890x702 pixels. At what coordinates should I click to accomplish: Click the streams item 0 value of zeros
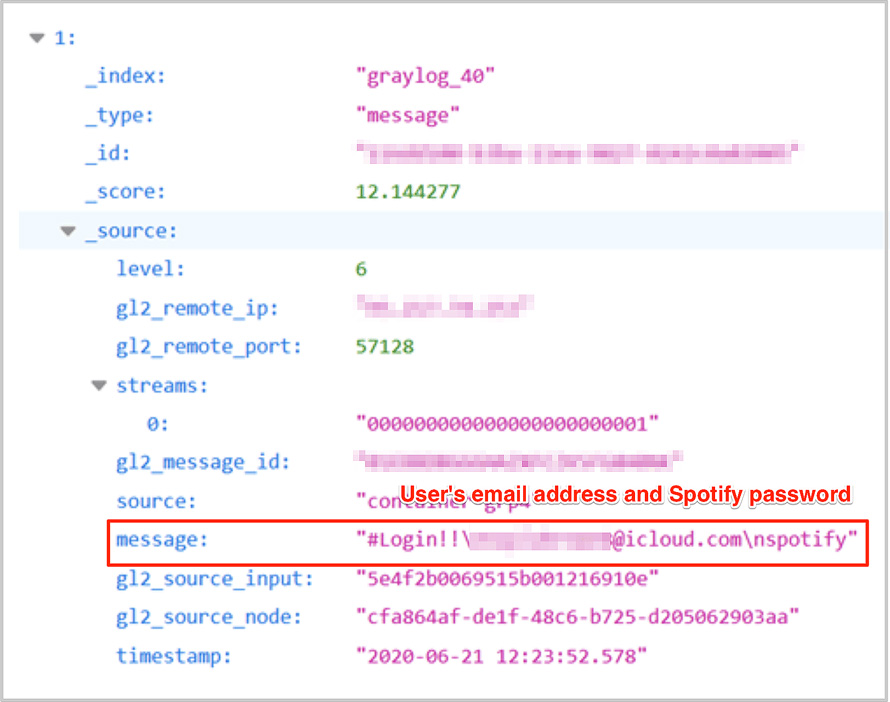click(507, 424)
